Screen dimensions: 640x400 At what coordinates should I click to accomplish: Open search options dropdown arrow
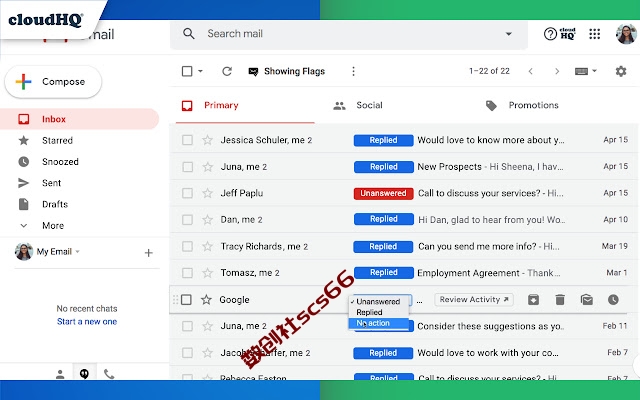[x=509, y=34]
